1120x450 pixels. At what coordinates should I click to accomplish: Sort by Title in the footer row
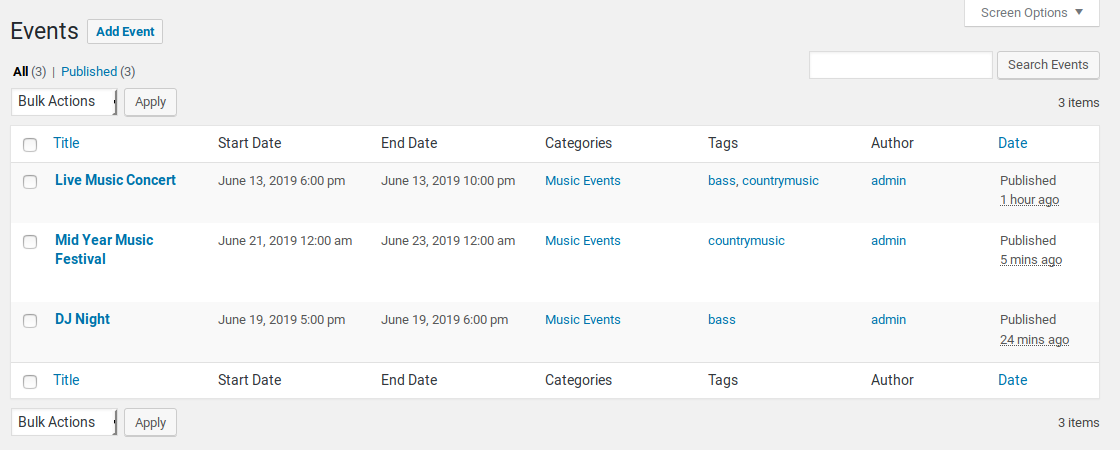[66, 380]
